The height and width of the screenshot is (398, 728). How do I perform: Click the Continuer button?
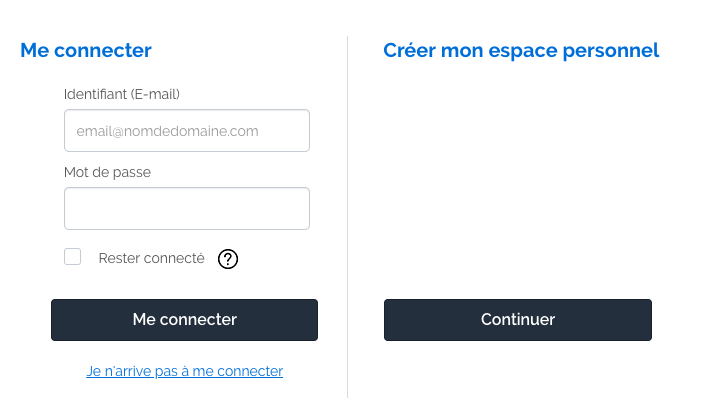coord(518,320)
